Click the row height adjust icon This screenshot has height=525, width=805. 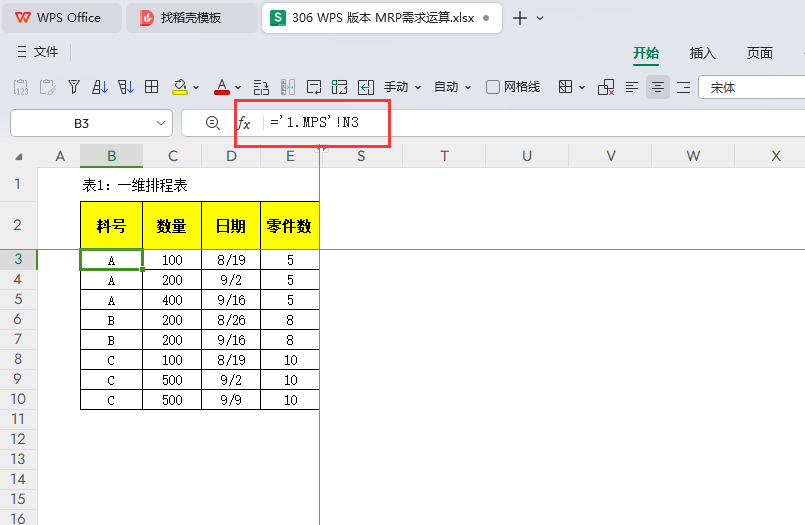261,87
